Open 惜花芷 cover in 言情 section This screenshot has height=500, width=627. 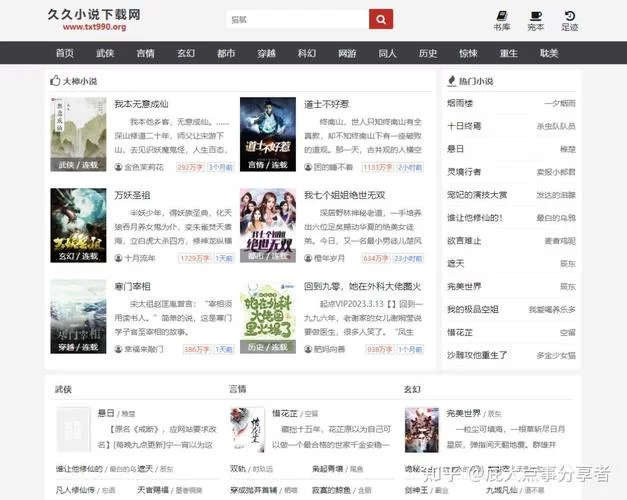[247, 430]
